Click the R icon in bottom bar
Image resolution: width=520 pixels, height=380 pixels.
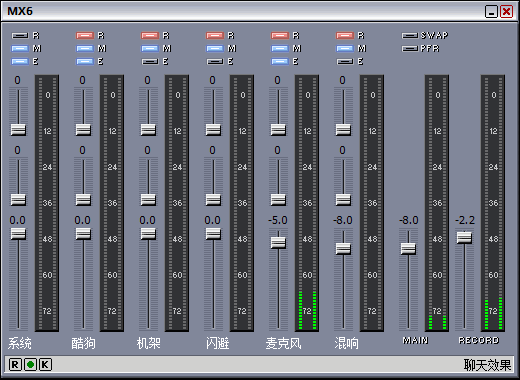[15, 365]
